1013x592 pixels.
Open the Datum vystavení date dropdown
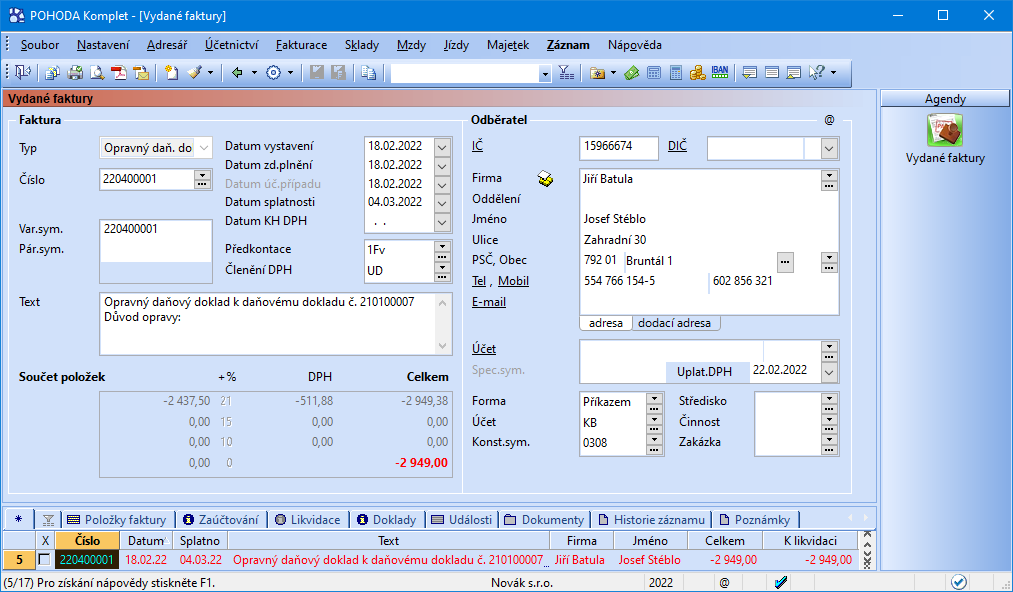coord(443,146)
